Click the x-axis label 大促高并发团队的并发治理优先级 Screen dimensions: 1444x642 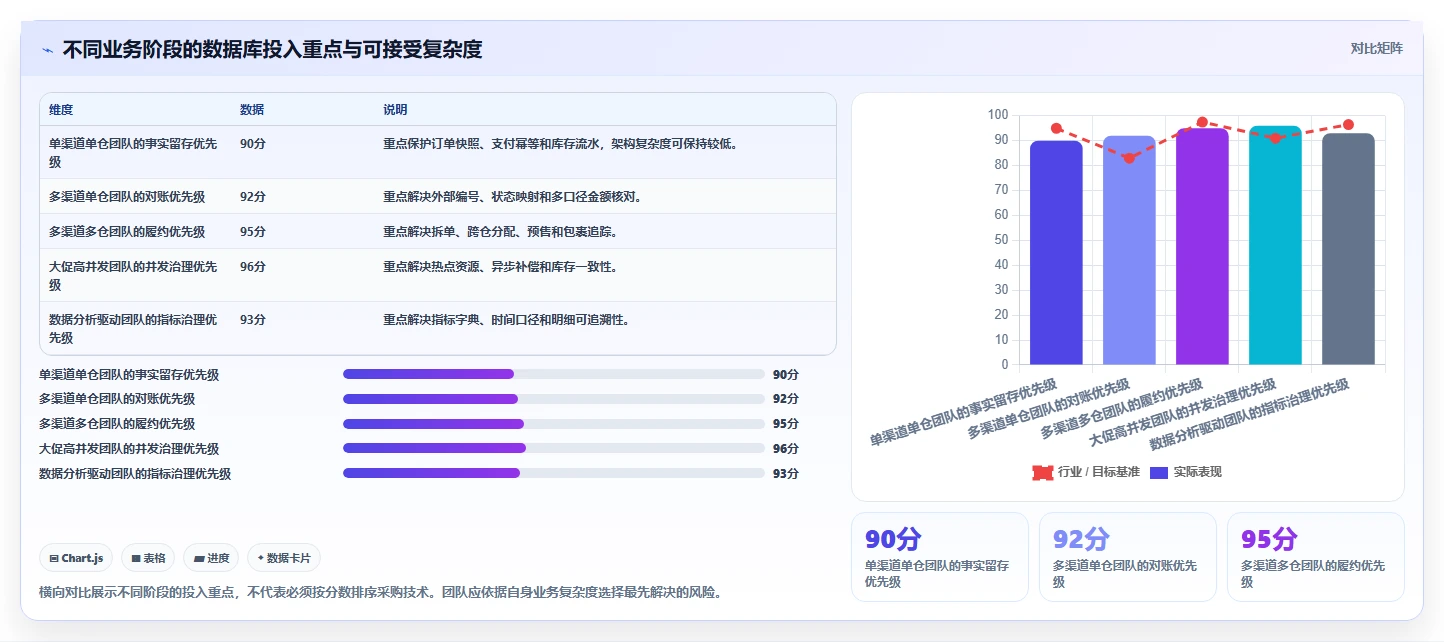tap(1182, 413)
